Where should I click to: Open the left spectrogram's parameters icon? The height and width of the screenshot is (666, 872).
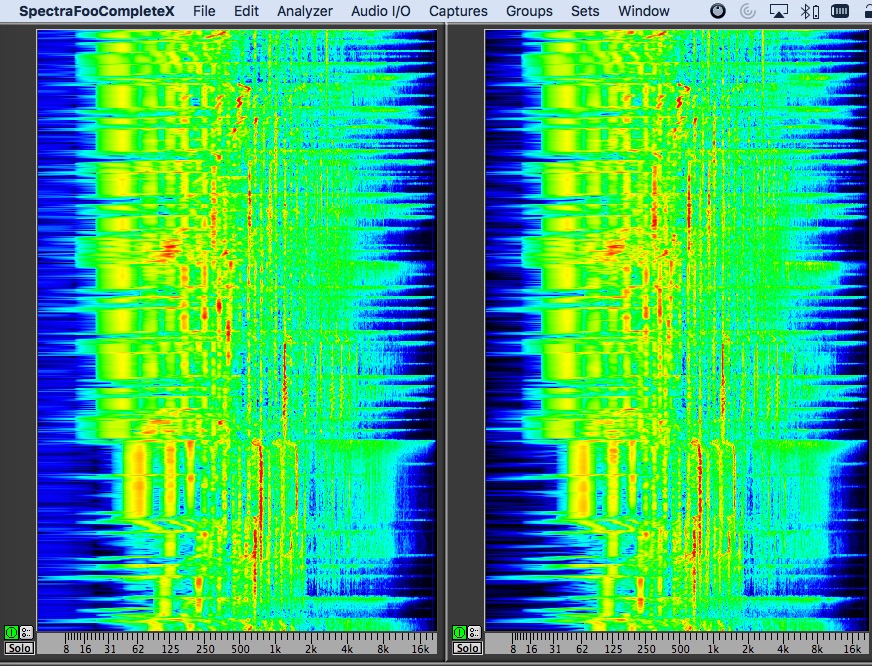click(26, 632)
